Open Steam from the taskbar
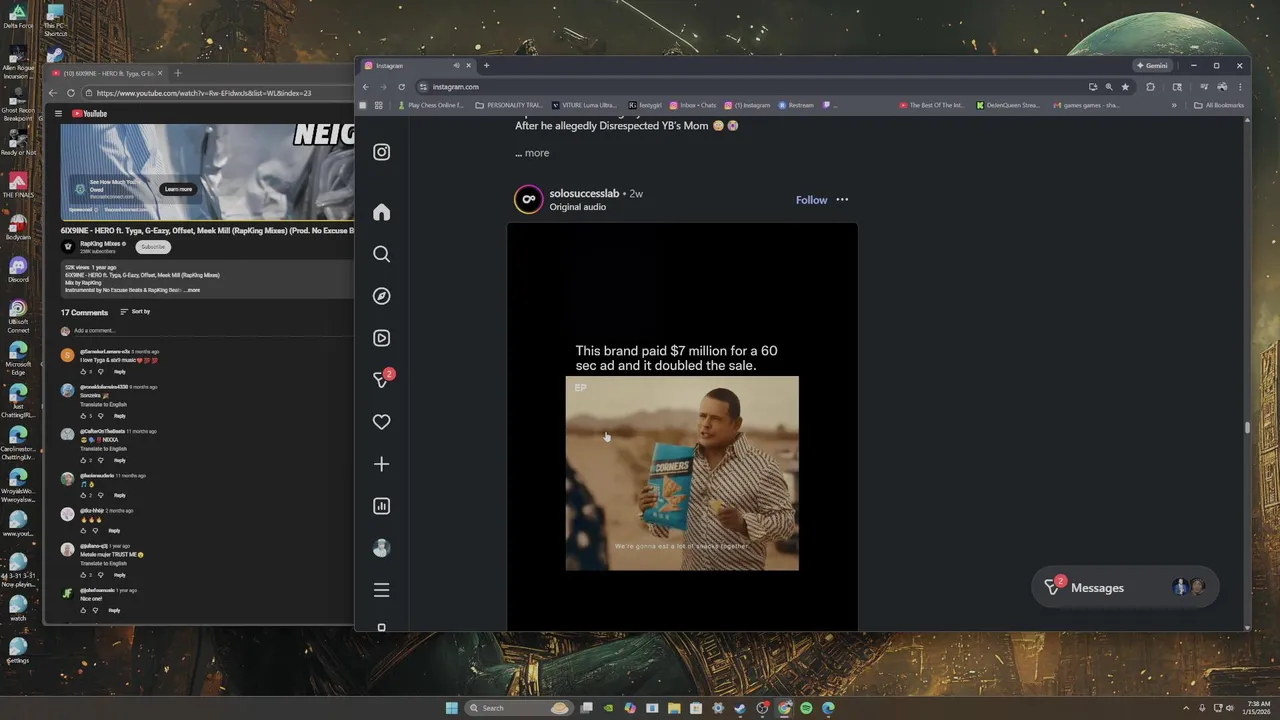The width and height of the screenshot is (1280, 720). click(x=740, y=708)
